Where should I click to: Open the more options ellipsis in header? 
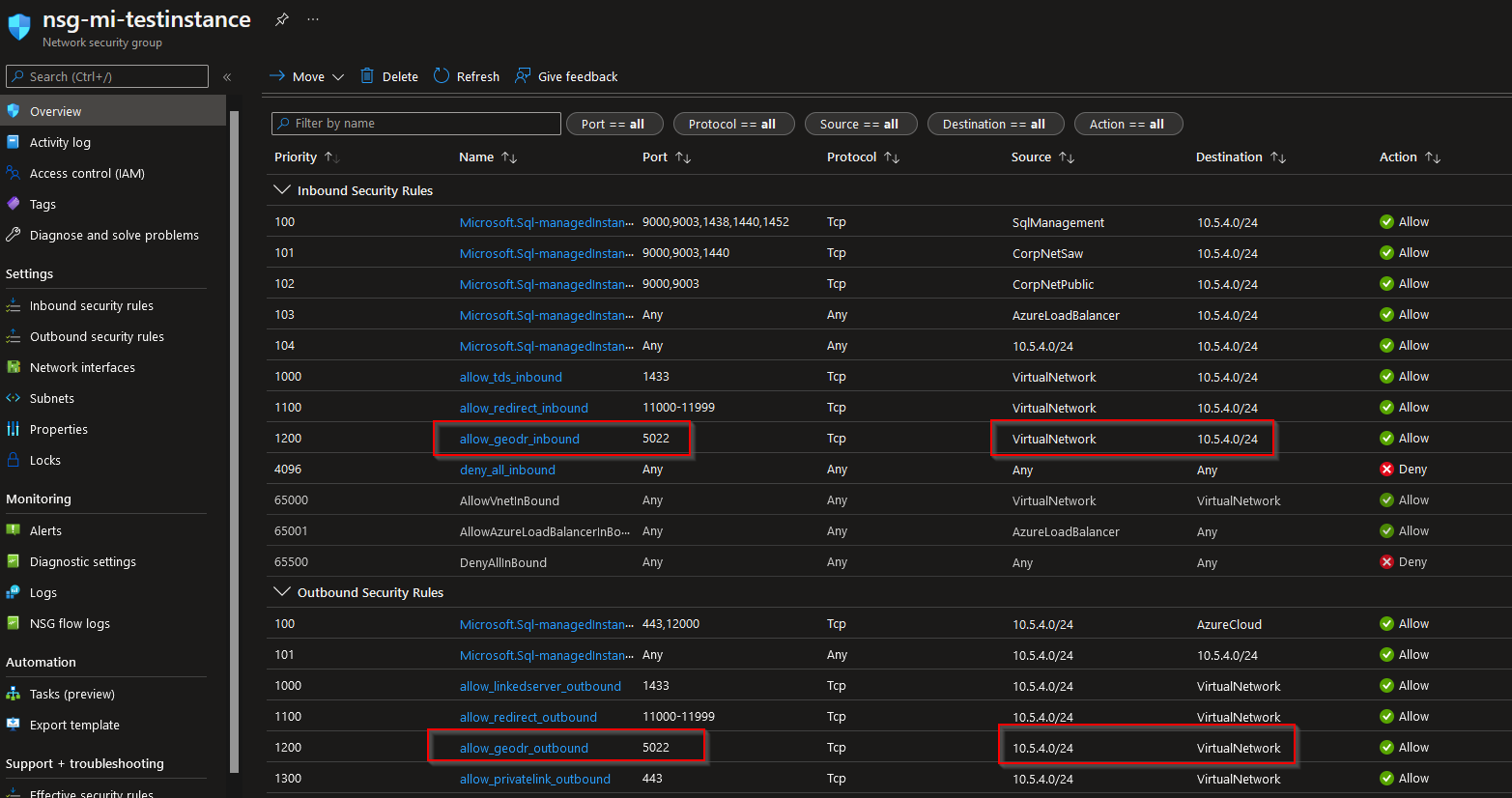pyautogui.click(x=313, y=19)
